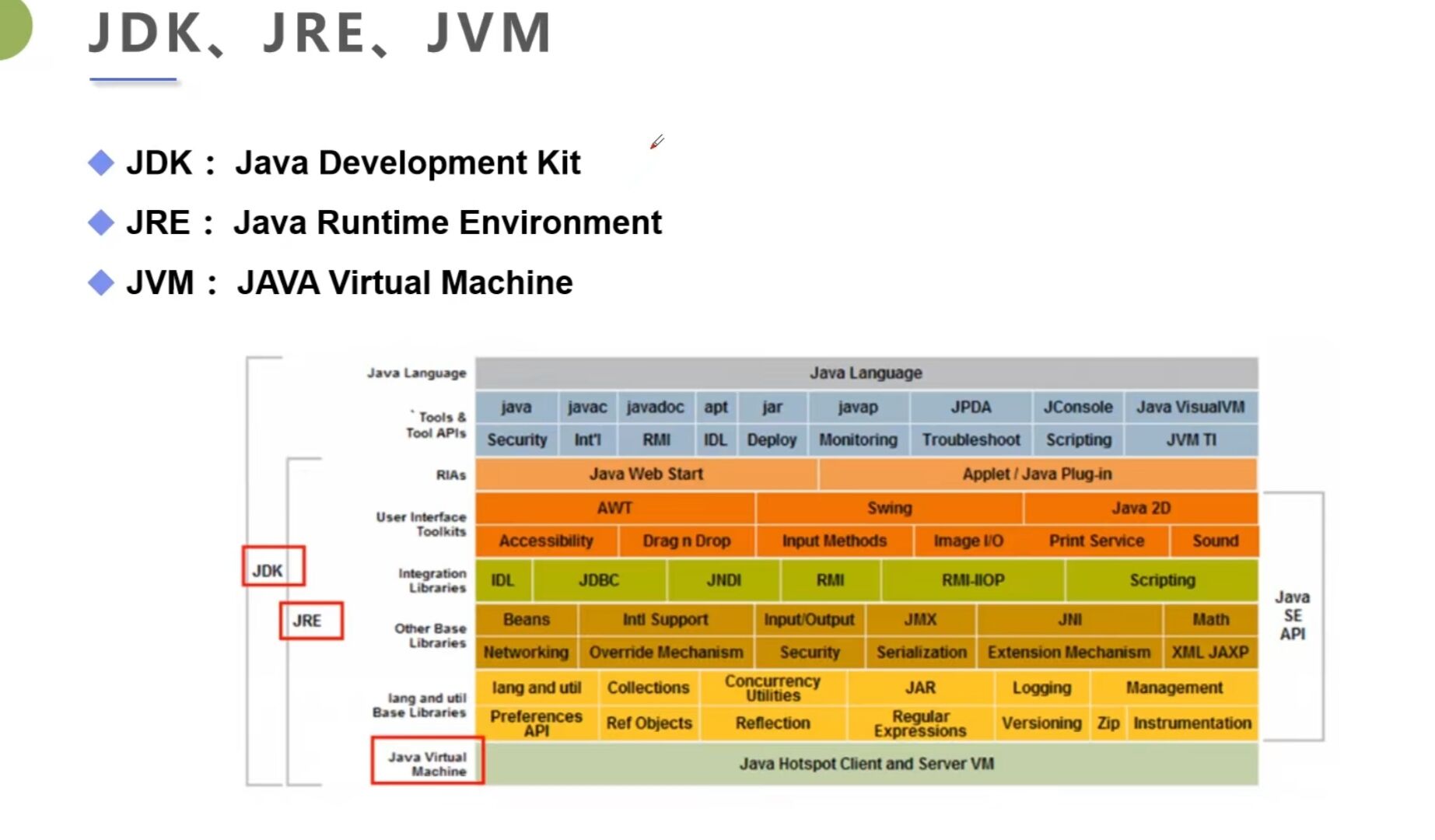
Task: Click the blue diamond bullet beside JRE
Action: 101,222
